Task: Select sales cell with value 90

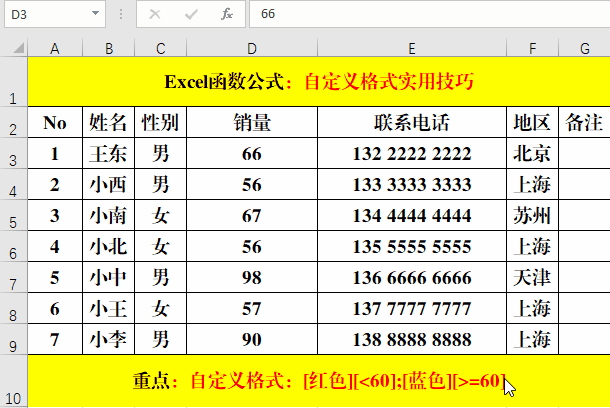Action: (x=252, y=339)
